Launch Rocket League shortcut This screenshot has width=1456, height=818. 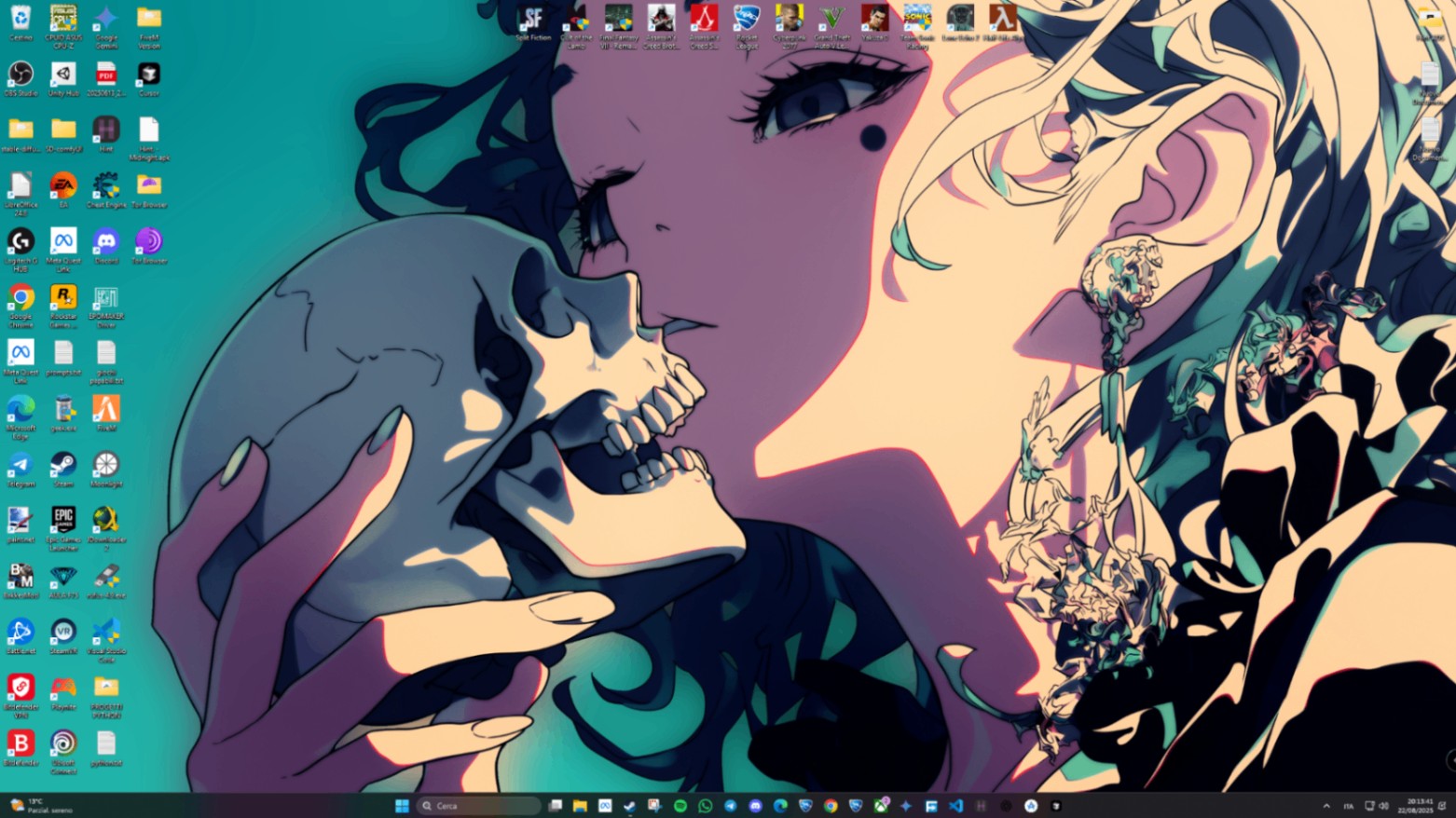point(747,26)
